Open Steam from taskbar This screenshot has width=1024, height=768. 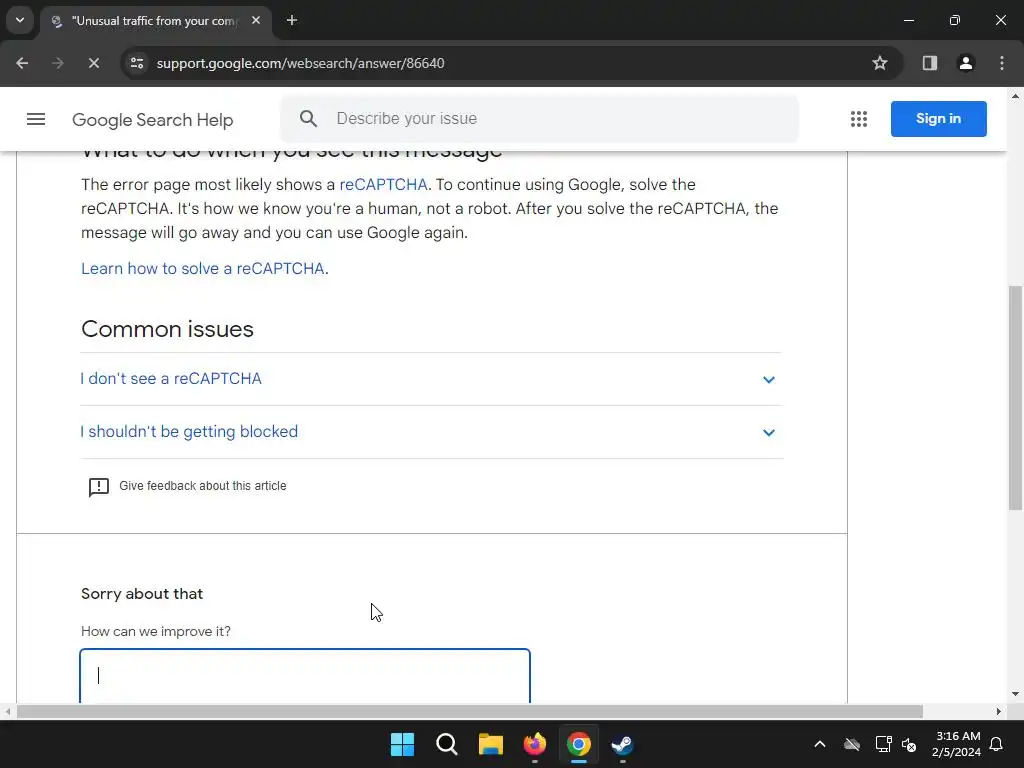[x=622, y=744]
